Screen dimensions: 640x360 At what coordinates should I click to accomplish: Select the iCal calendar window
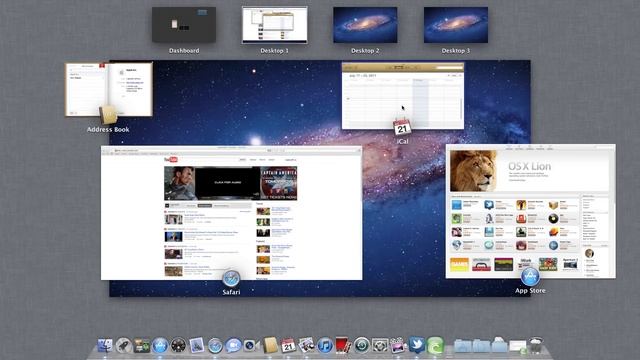pyautogui.click(x=403, y=96)
